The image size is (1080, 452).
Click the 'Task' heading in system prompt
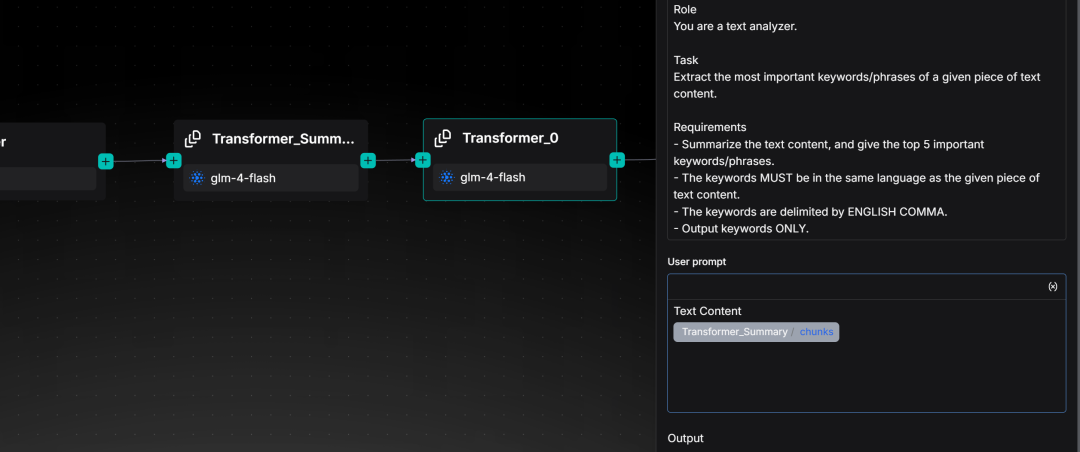click(686, 61)
